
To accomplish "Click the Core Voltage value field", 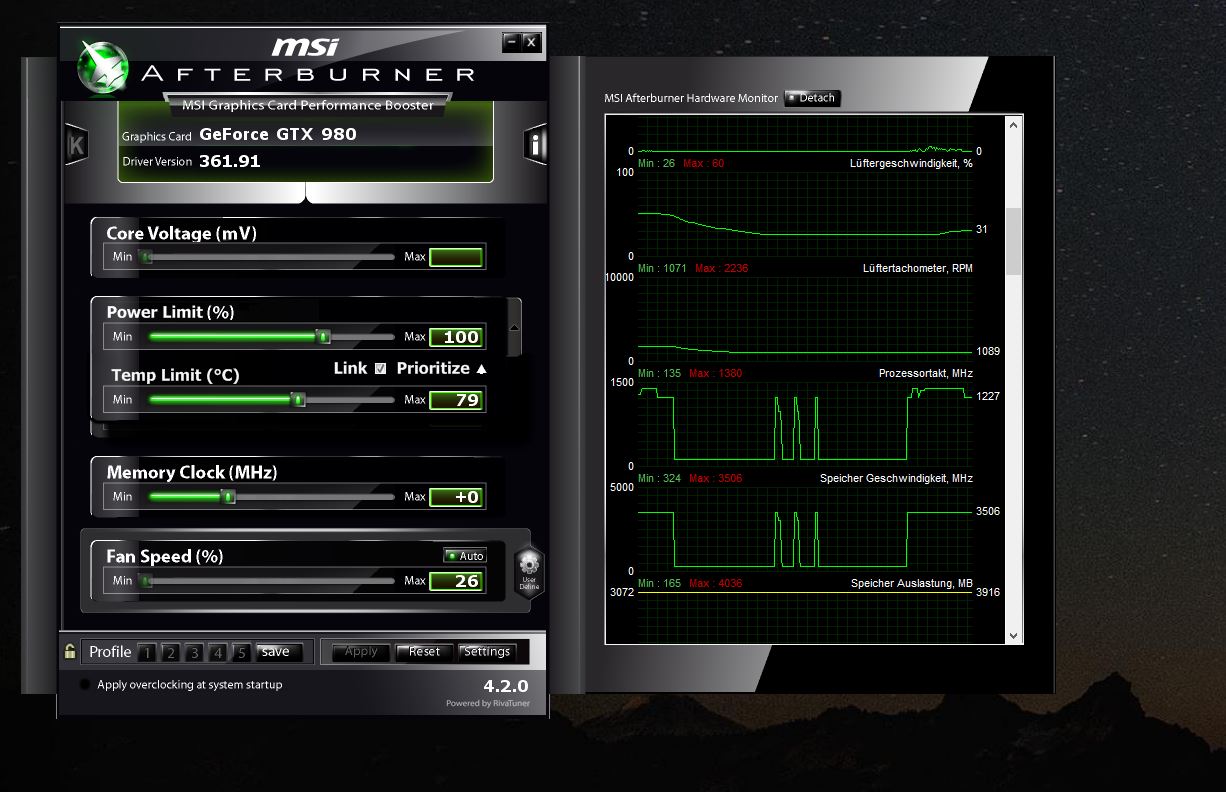I will [x=456, y=257].
